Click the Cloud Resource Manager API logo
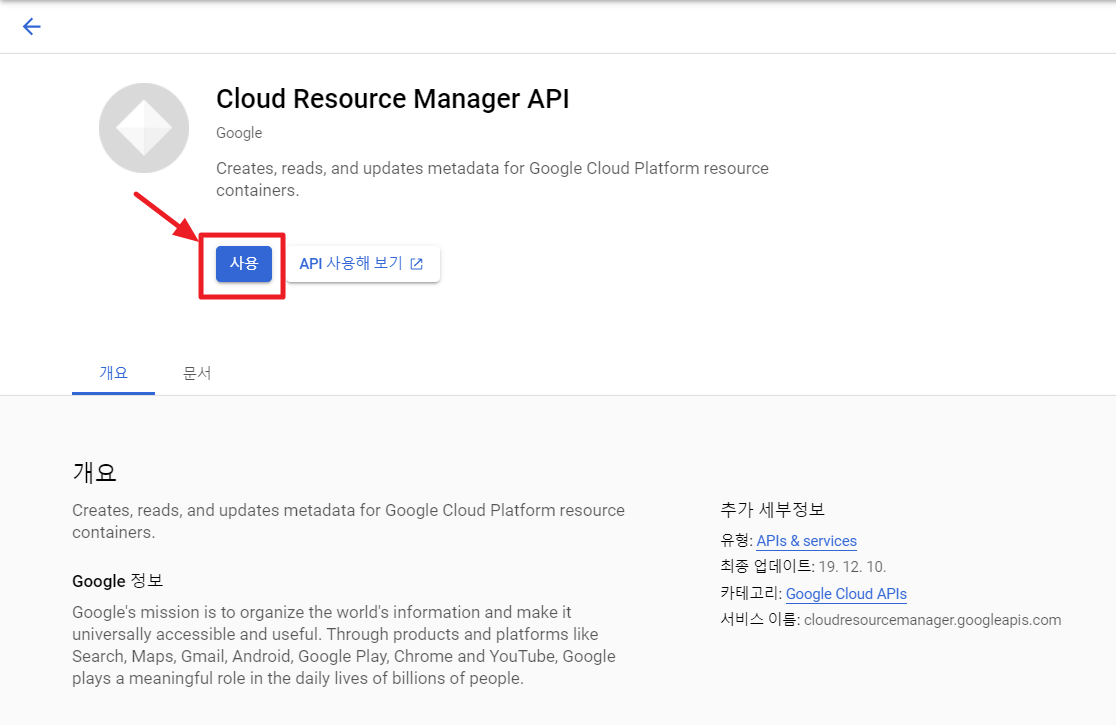The height and width of the screenshot is (725, 1116). 144,128
